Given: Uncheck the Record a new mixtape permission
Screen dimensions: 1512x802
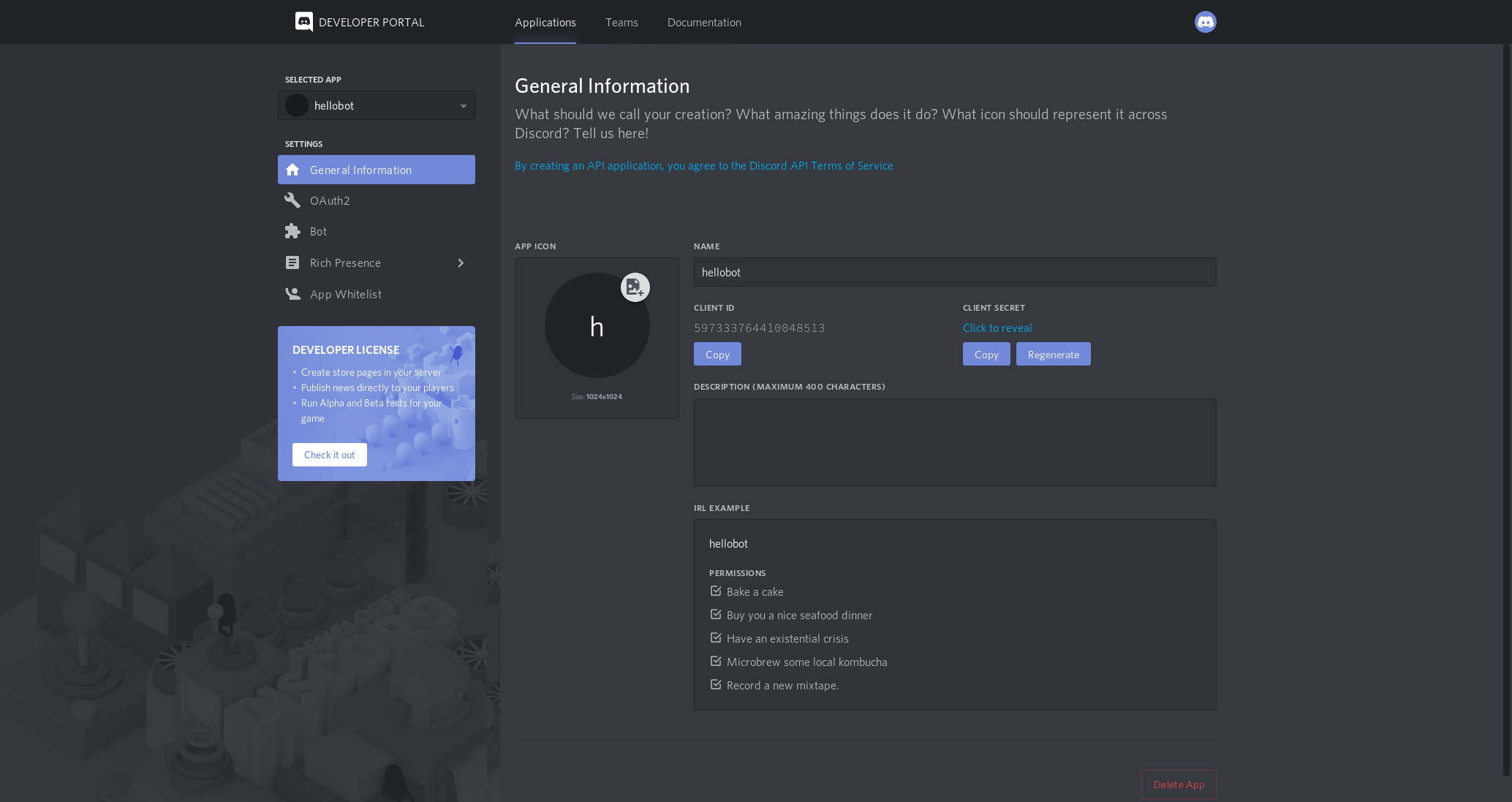Looking at the screenshot, I should (716, 684).
